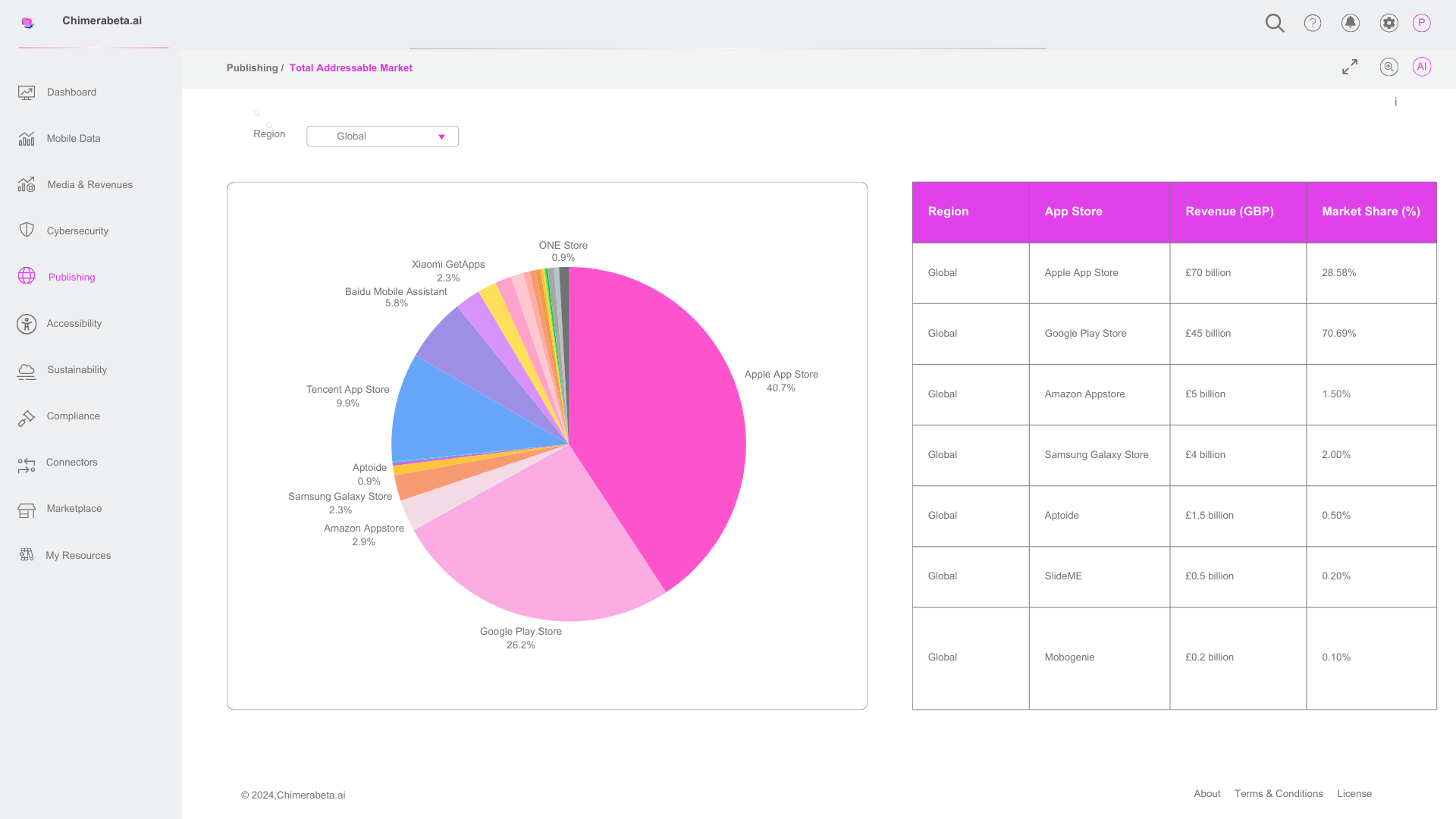
Task: Open the About footer link
Action: 1207,794
